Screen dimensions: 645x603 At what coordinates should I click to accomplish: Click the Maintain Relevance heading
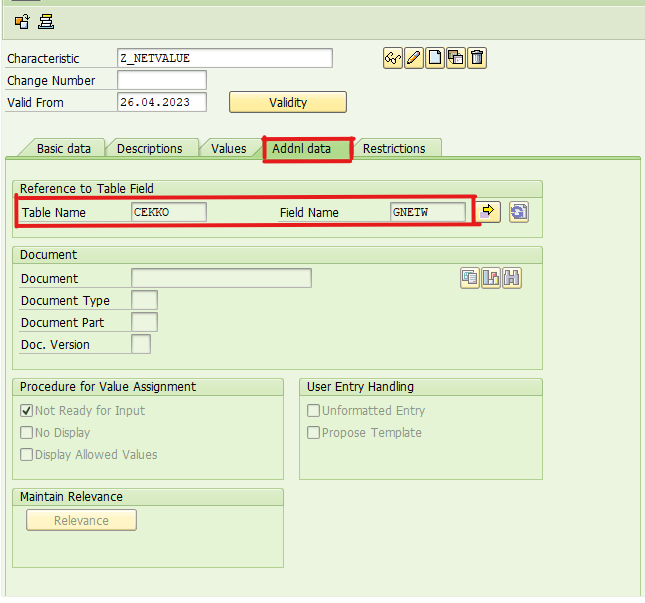[x=71, y=496]
